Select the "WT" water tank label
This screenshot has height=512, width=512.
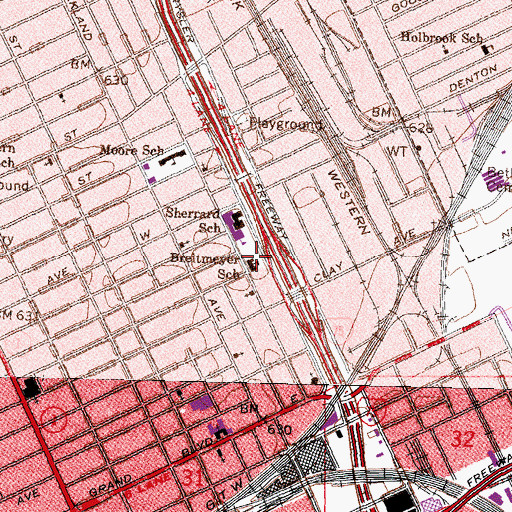click(x=397, y=152)
